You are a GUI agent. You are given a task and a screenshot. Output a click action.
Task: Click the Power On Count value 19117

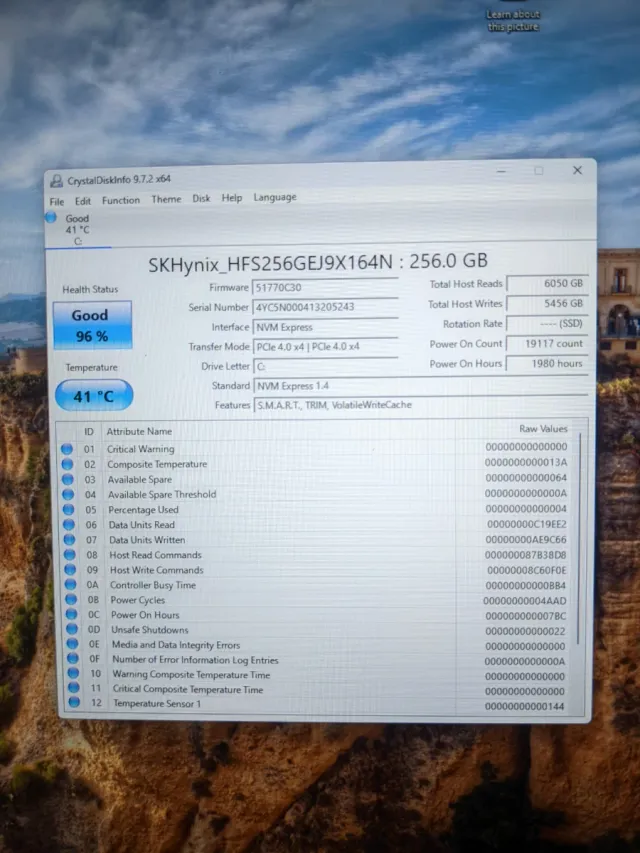pos(547,344)
